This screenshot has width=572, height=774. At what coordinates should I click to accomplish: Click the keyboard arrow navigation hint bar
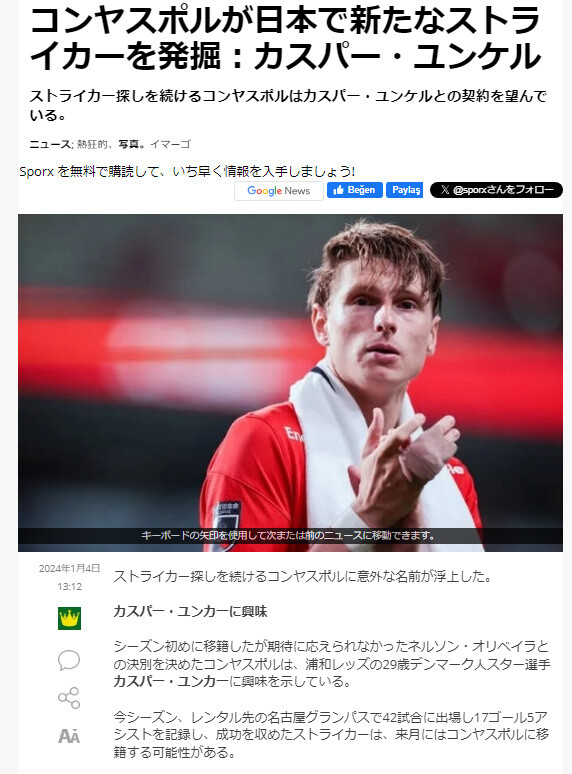pyautogui.click(x=290, y=536)
